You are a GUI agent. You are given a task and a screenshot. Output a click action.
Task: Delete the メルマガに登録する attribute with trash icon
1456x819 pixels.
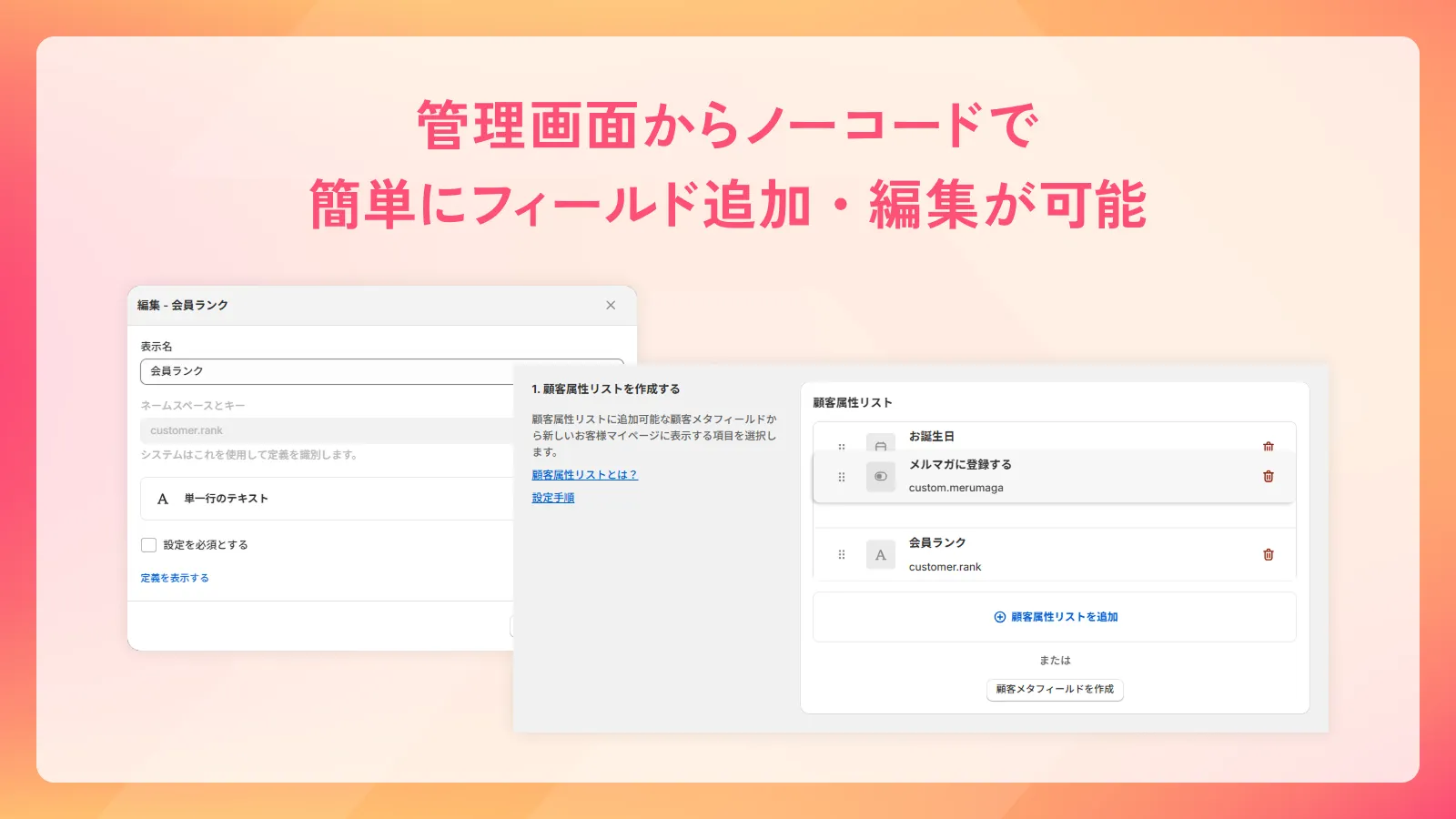point(1268,475)
